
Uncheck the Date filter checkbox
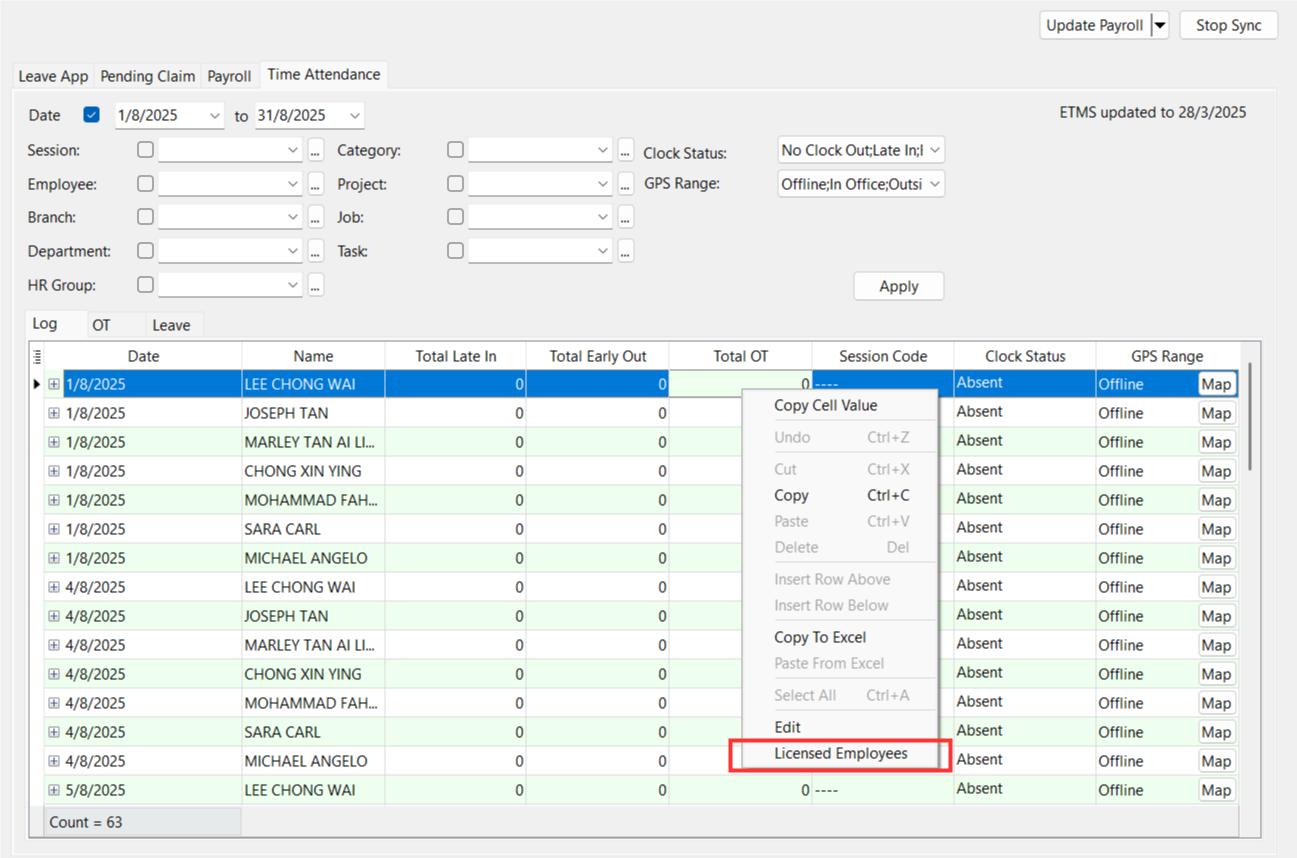(x=92, y=115)
